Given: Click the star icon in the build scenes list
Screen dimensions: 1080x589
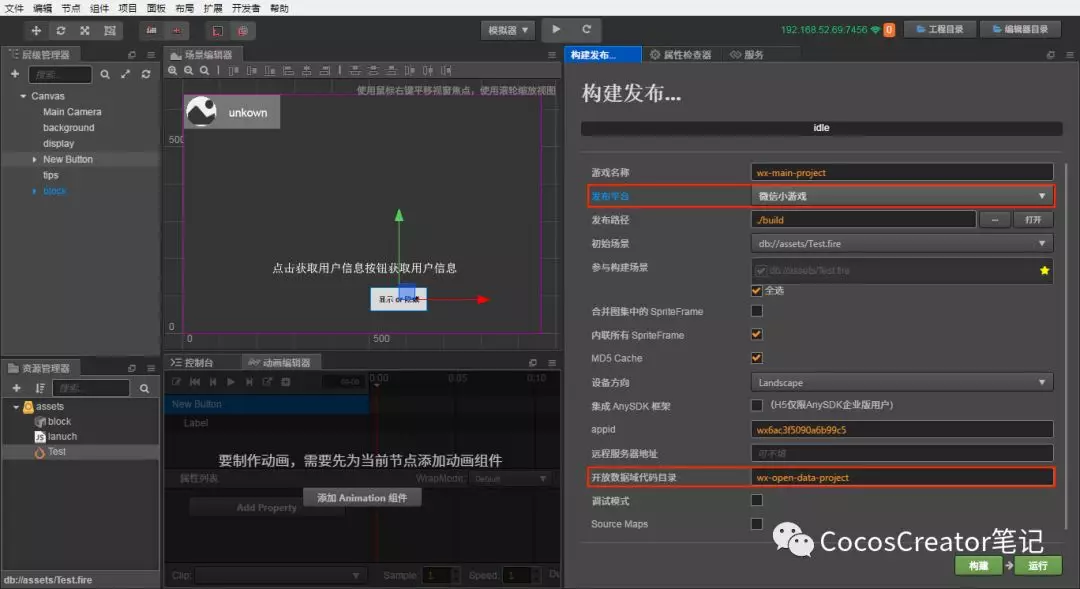Looking at the screenshot, I should (x=1044, y=270).
